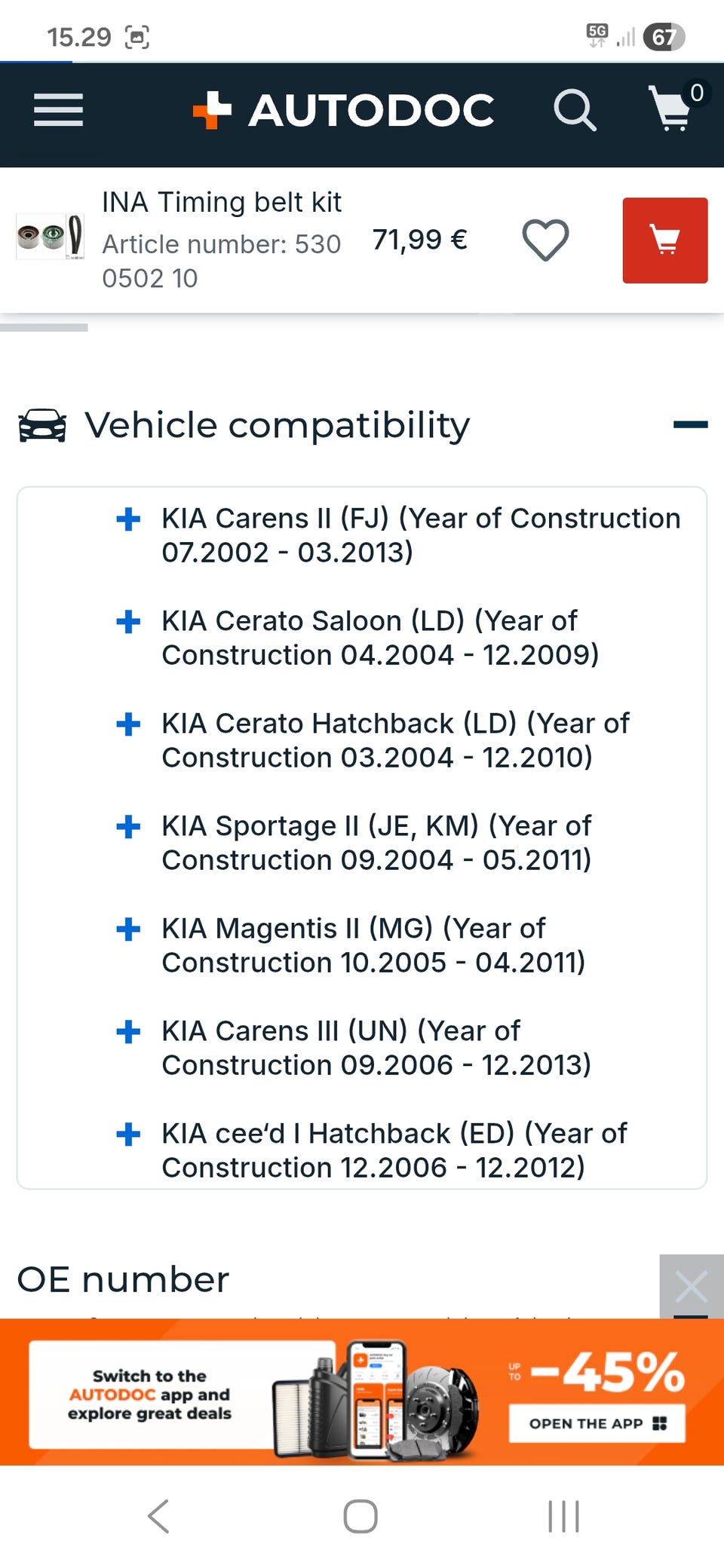Image resolution: width=724 pixels, height=1568 pixels.
Task: Tap the INA timing belt kit thumbnail
Action: coord(51,237)
